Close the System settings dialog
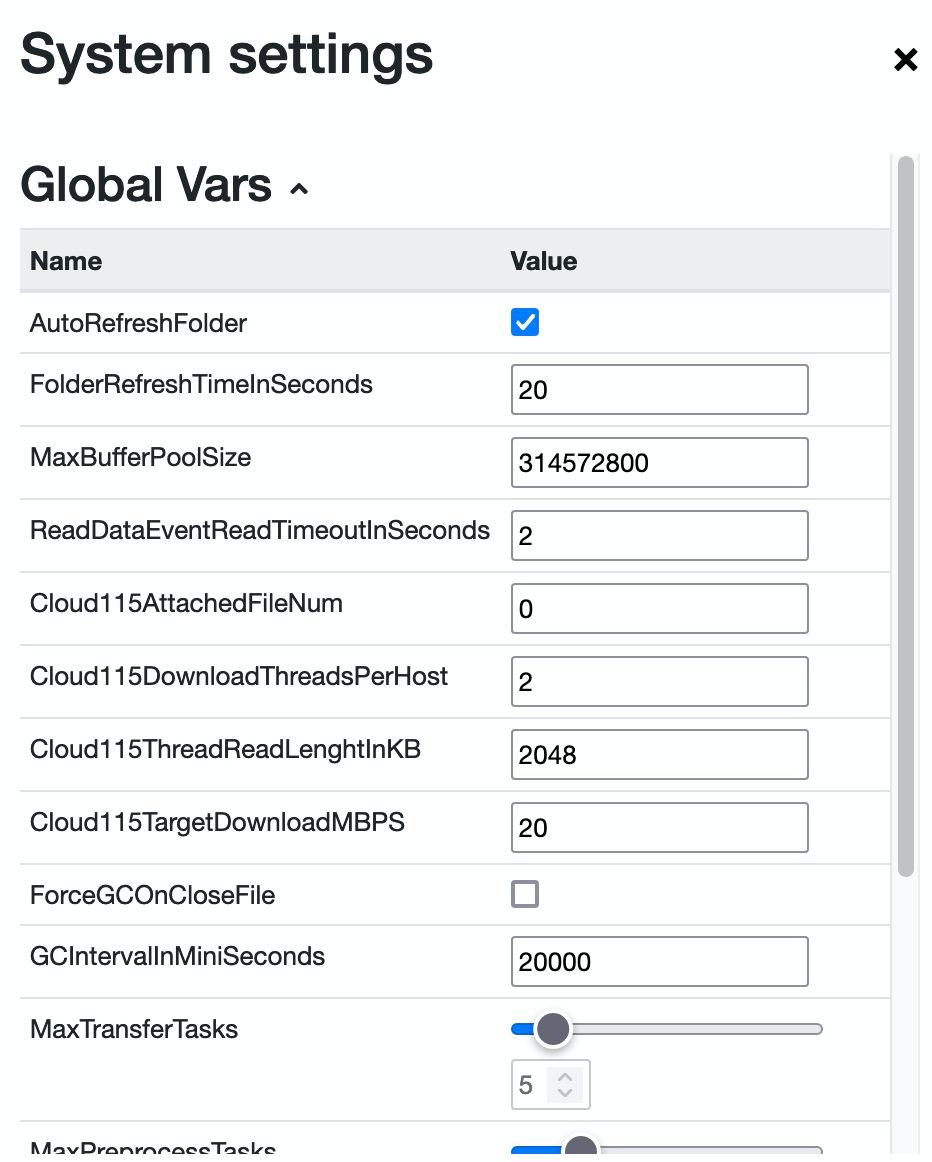The height and width of the screenshot is (1162, 932). point(905,60)
